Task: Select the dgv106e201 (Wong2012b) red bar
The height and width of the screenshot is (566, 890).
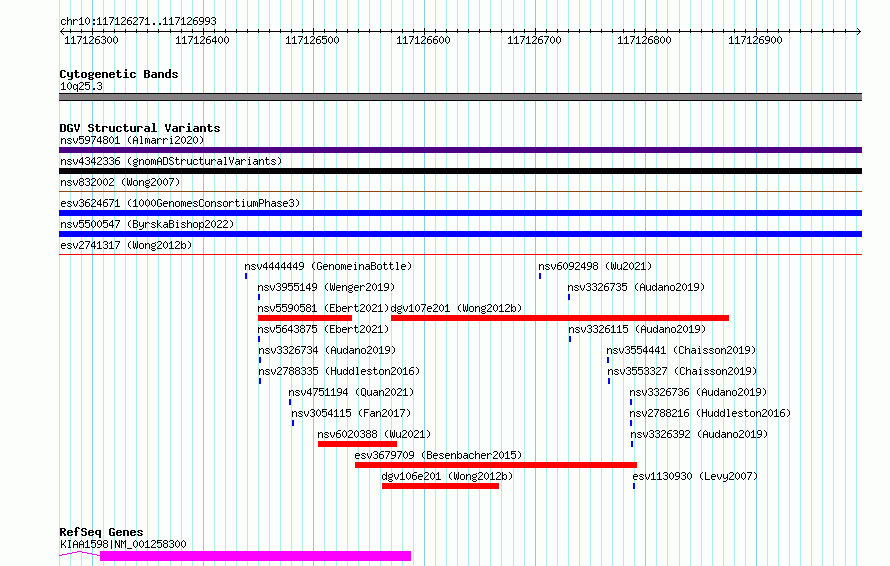Action: (440, 486)
